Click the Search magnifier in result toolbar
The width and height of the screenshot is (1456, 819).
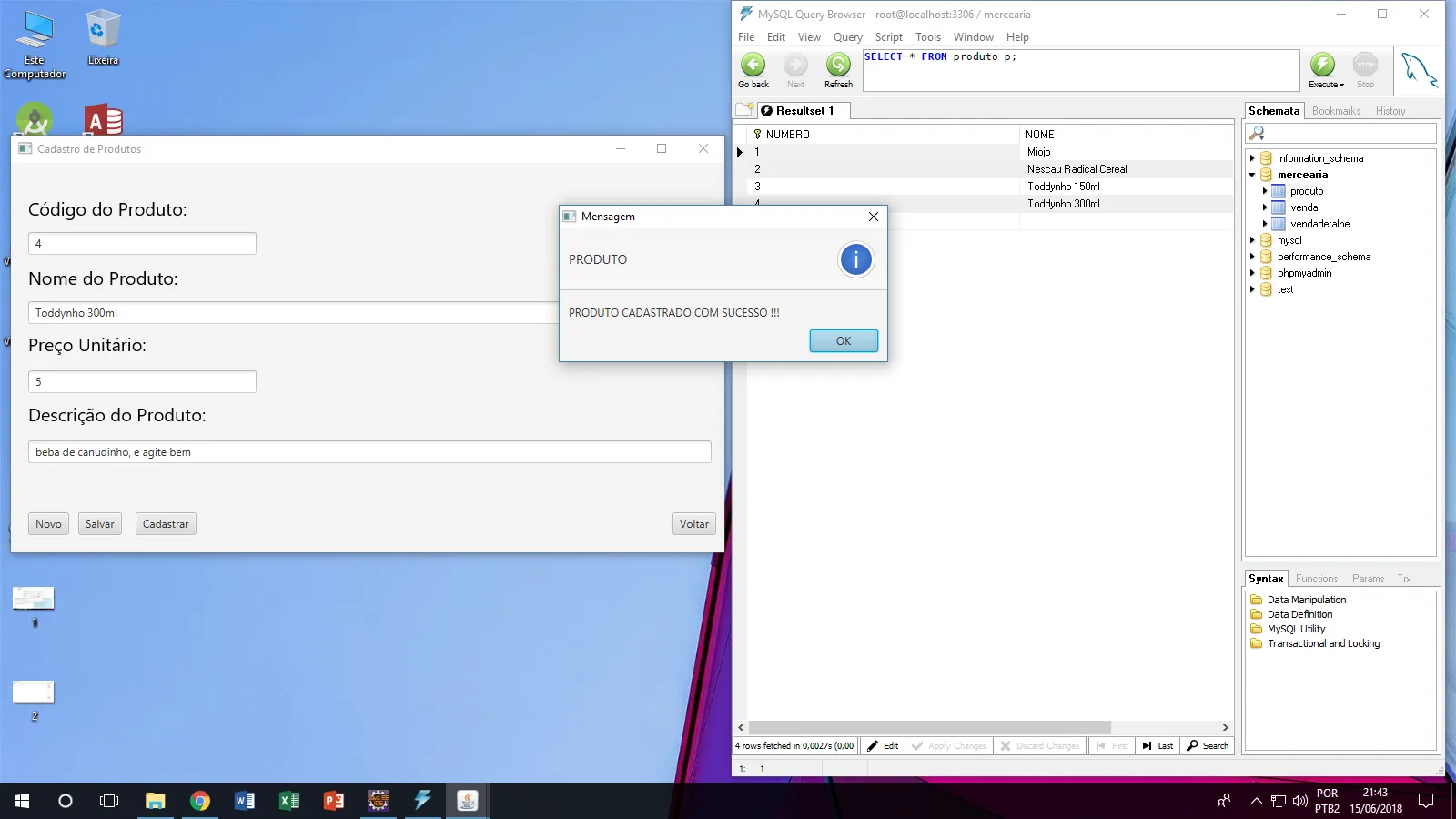[x=1208, y=746]
